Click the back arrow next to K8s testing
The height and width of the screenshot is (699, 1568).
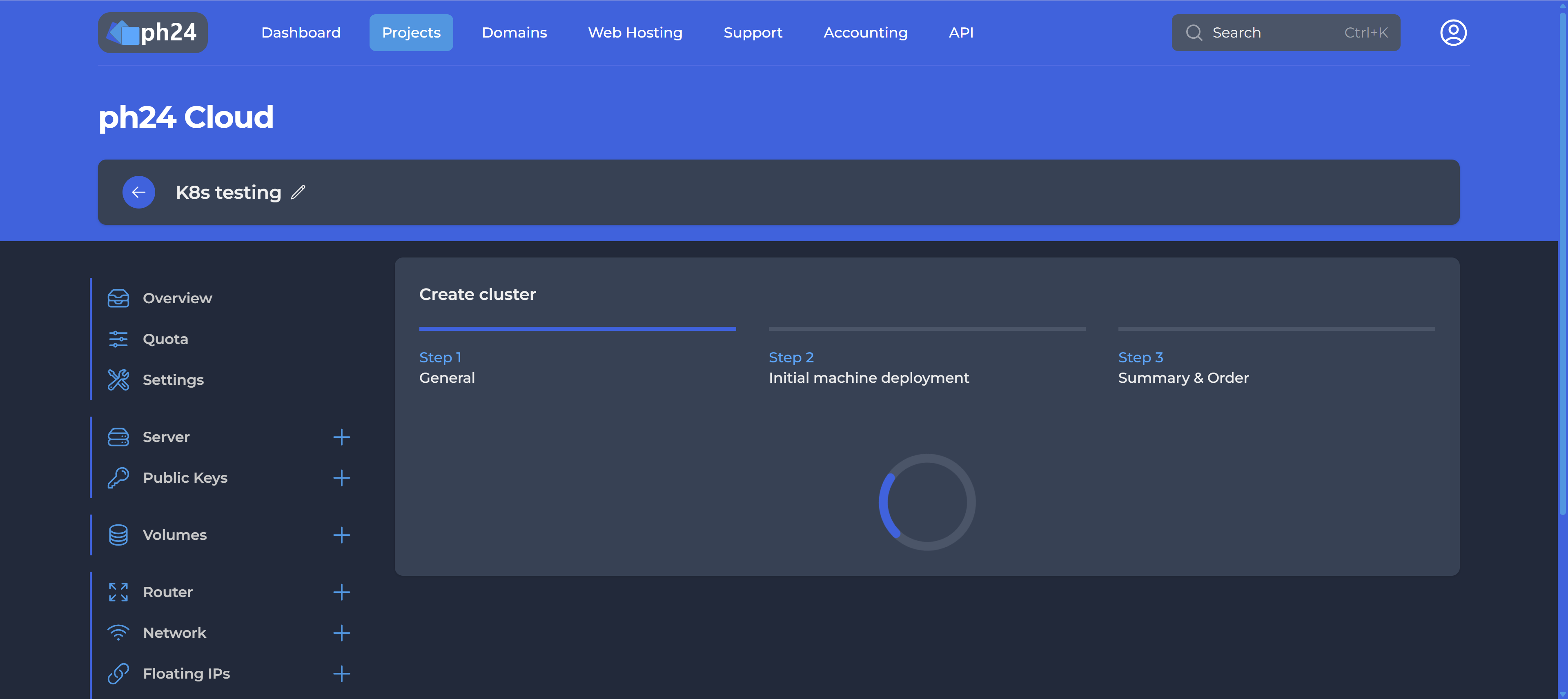(x=139, y=192)
